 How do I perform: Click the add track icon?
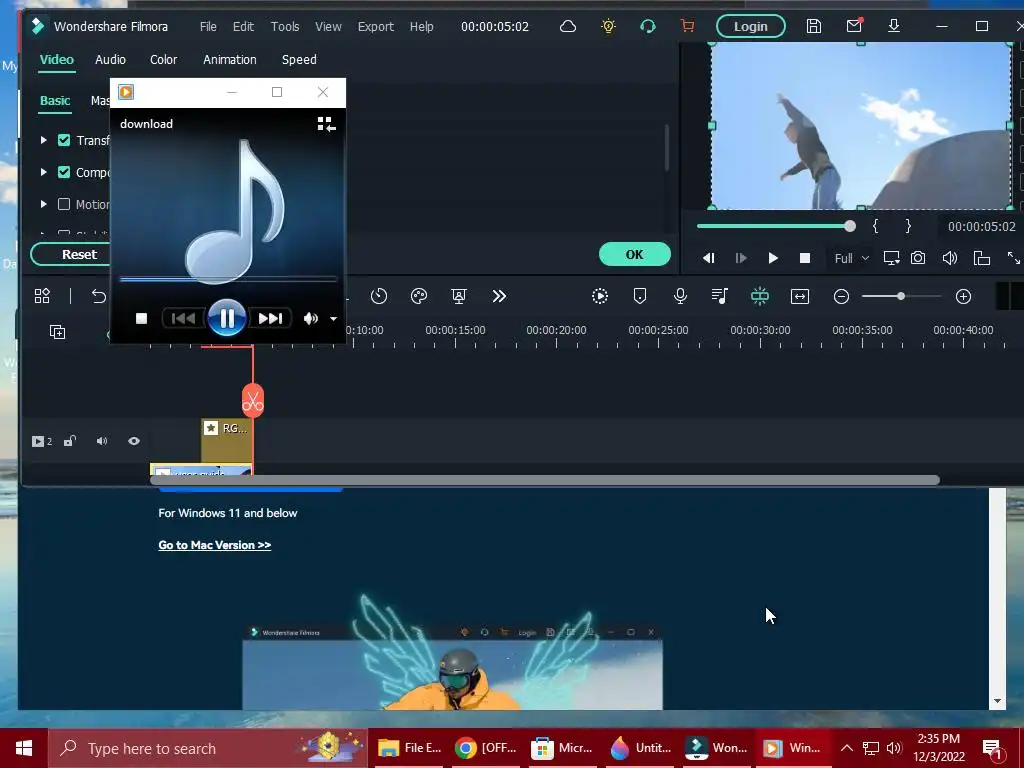coord(57,332)
